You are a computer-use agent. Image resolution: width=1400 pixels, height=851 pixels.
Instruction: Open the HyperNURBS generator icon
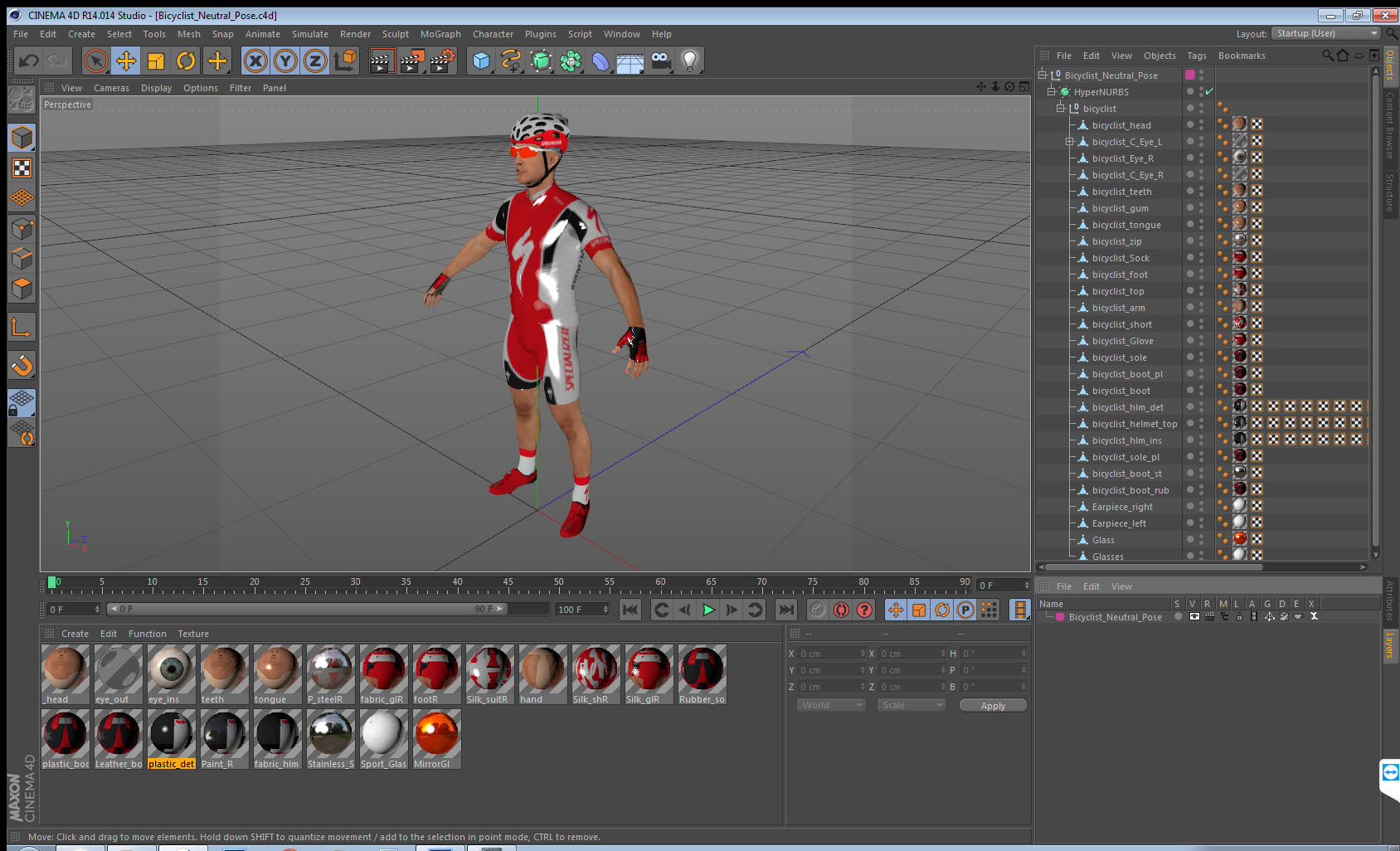point(541,61)
